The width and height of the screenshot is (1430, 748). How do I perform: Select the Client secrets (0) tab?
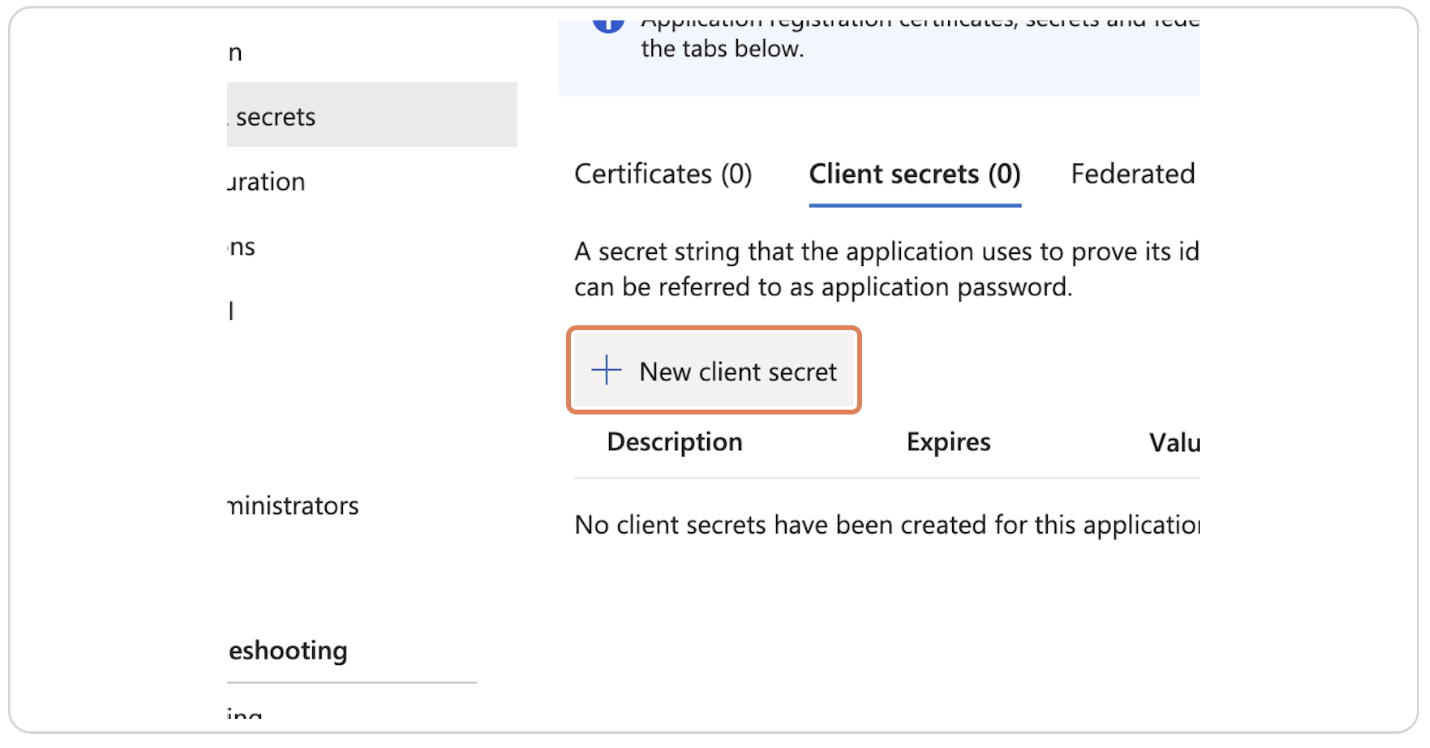[x=914, y=174]
